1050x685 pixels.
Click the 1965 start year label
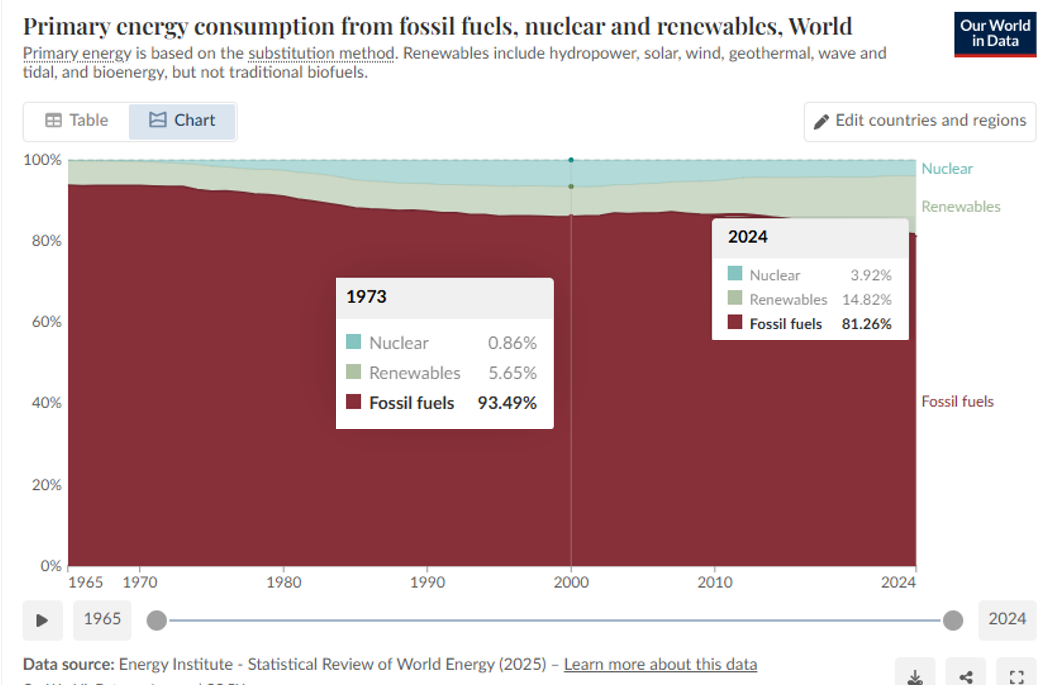(102, 619)
